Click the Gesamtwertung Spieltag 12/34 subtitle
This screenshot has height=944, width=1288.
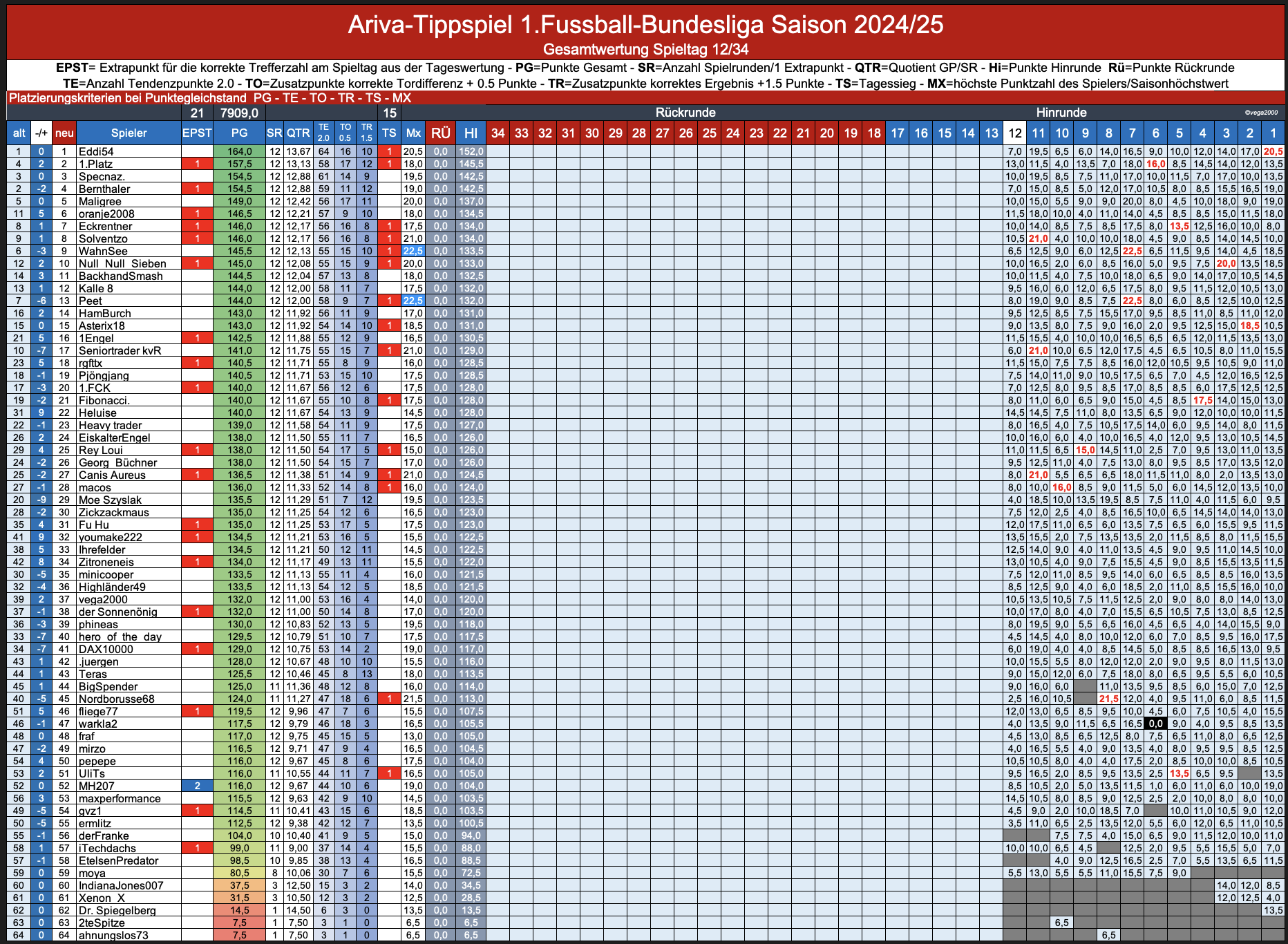pyautogui.click(x=645, y=49)
